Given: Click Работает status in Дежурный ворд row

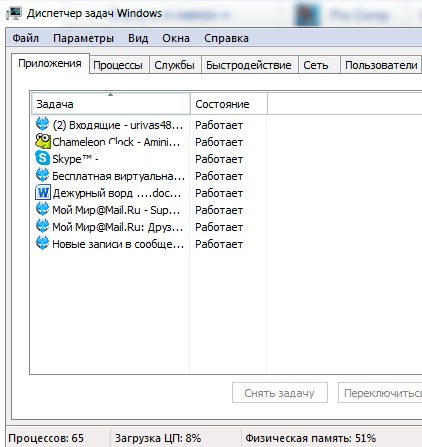Looking at the screenshot, I should pyautogui.click(x=219, y=193).
